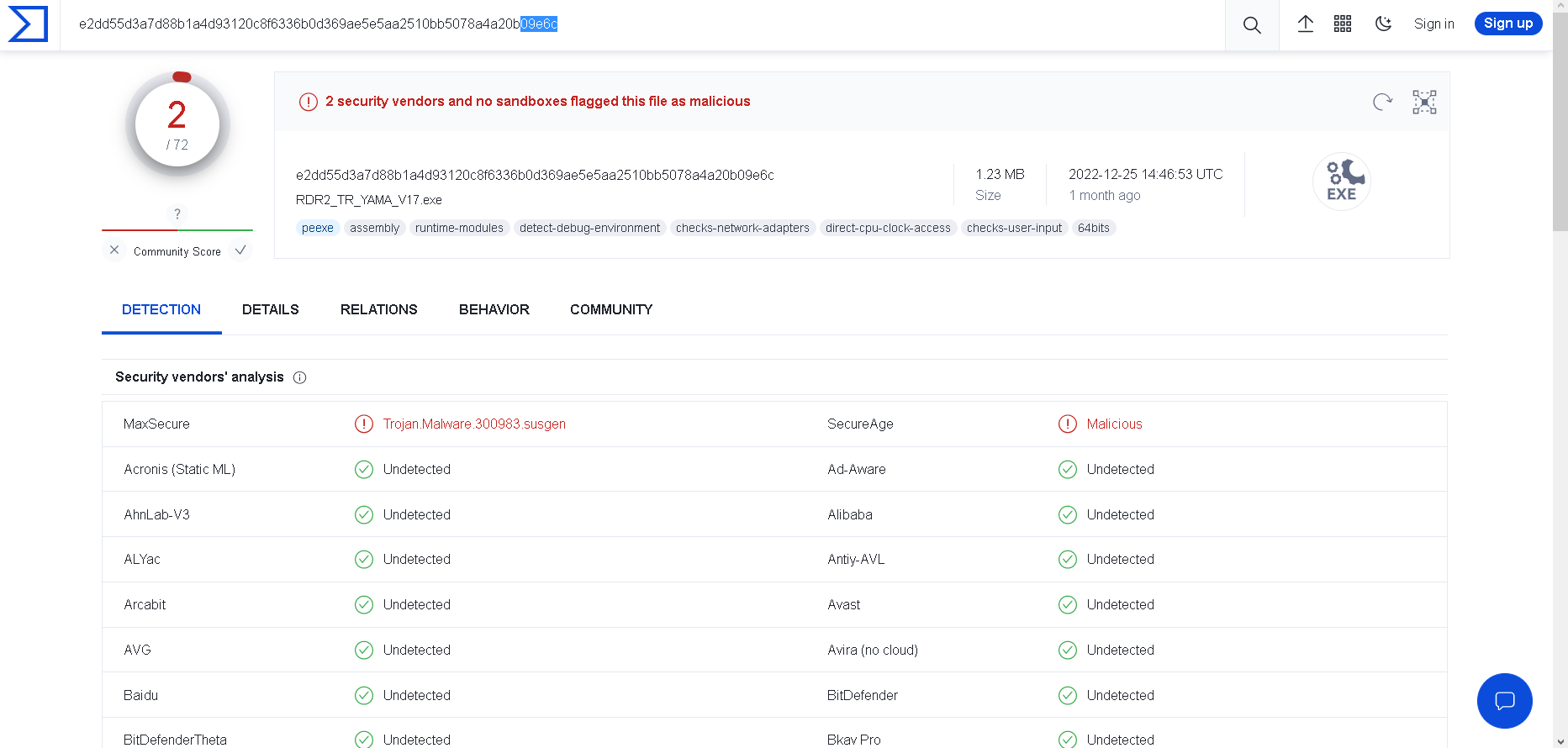Open the apps grid menu icon
Screen dimensions: 1568x748
(x=1343, y=24)
